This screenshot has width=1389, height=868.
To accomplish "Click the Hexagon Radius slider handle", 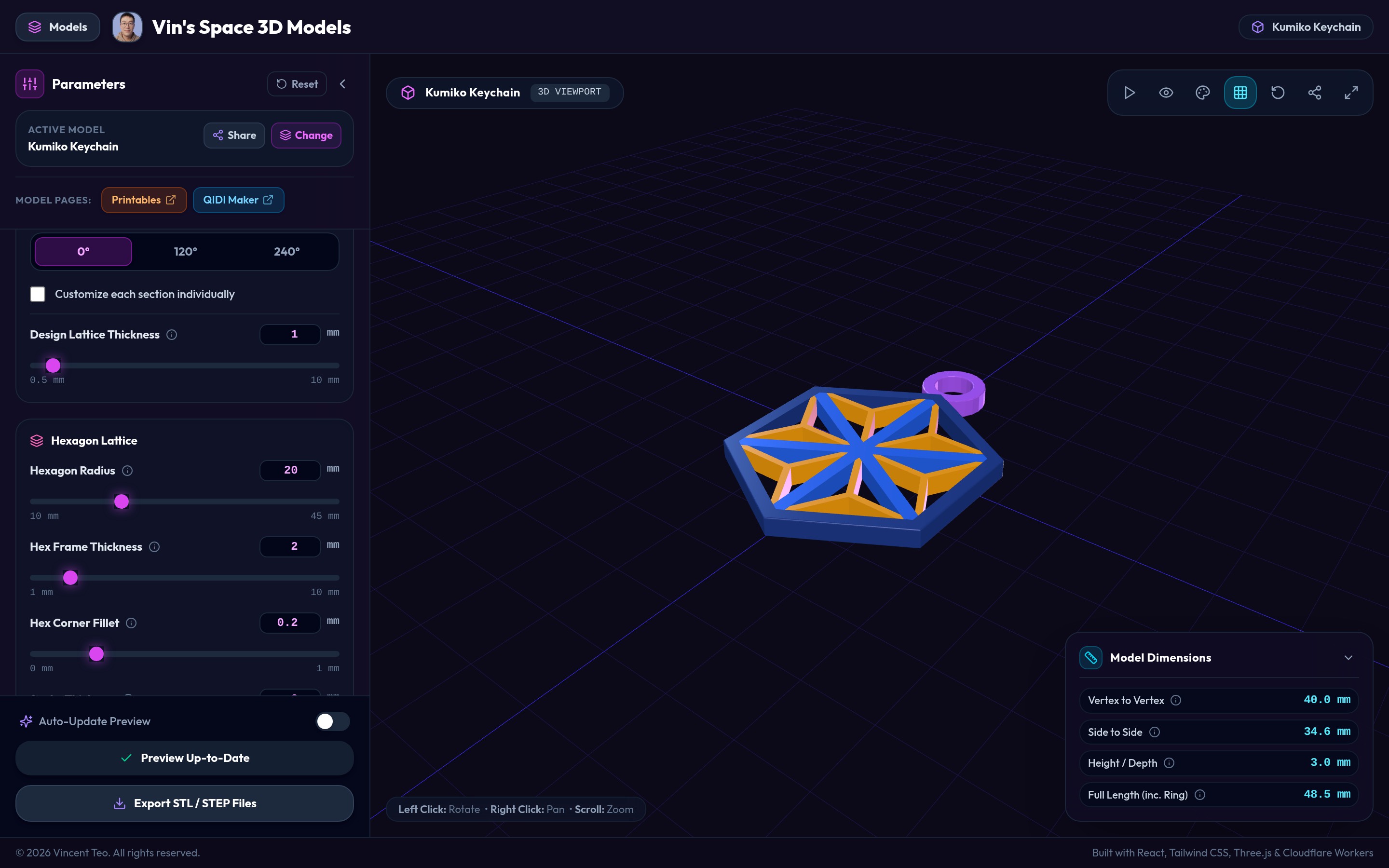I will [121, 501].
